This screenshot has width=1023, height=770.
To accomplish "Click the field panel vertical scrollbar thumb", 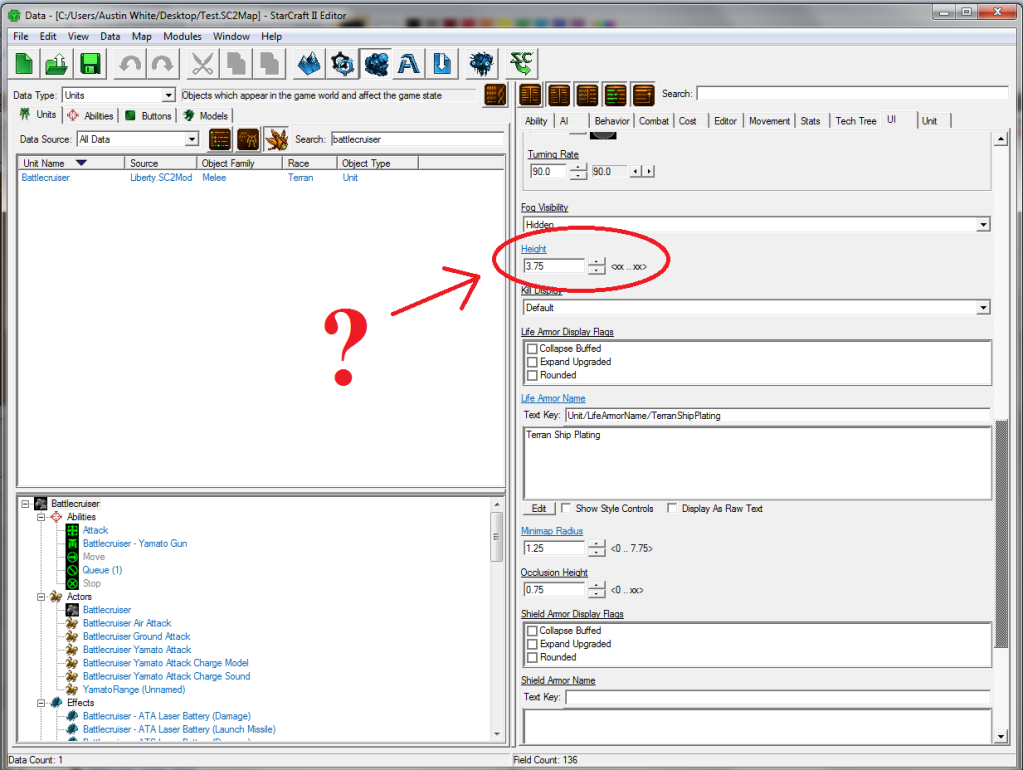I will [x=1001, y=534].
